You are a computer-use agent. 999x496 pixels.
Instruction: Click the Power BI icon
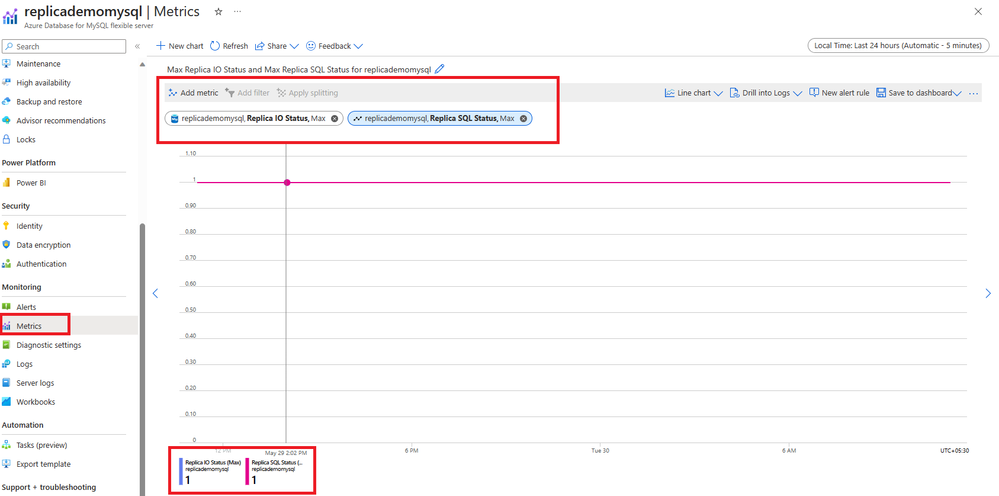(x=6, y=183)
